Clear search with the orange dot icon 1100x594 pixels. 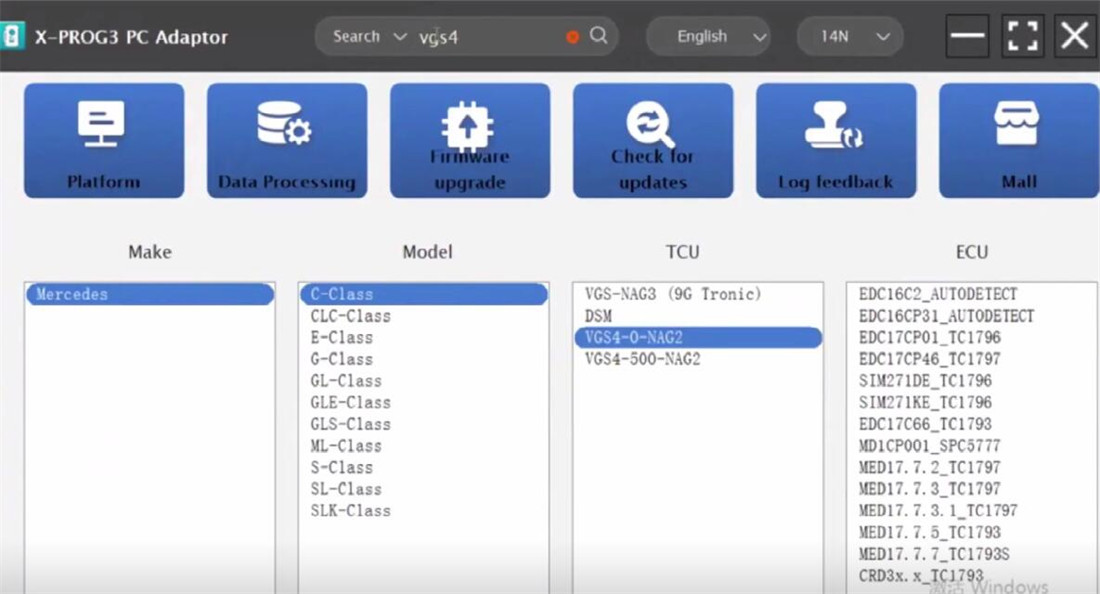point(572,37)
